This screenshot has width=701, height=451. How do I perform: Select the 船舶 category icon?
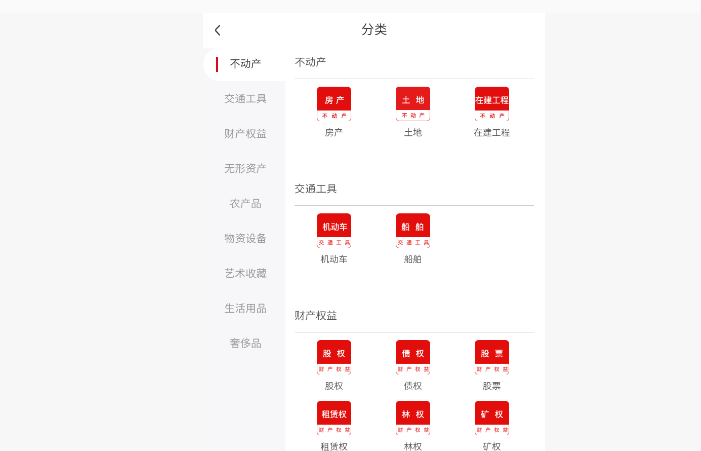(x=413, y=231)
